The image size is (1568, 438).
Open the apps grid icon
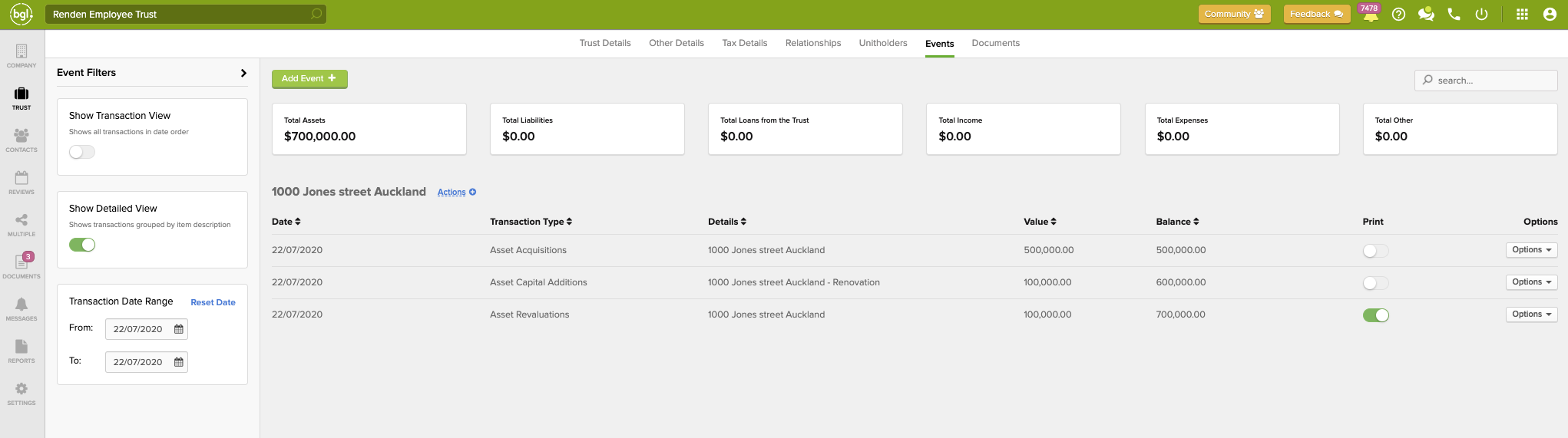(1522, 15)
